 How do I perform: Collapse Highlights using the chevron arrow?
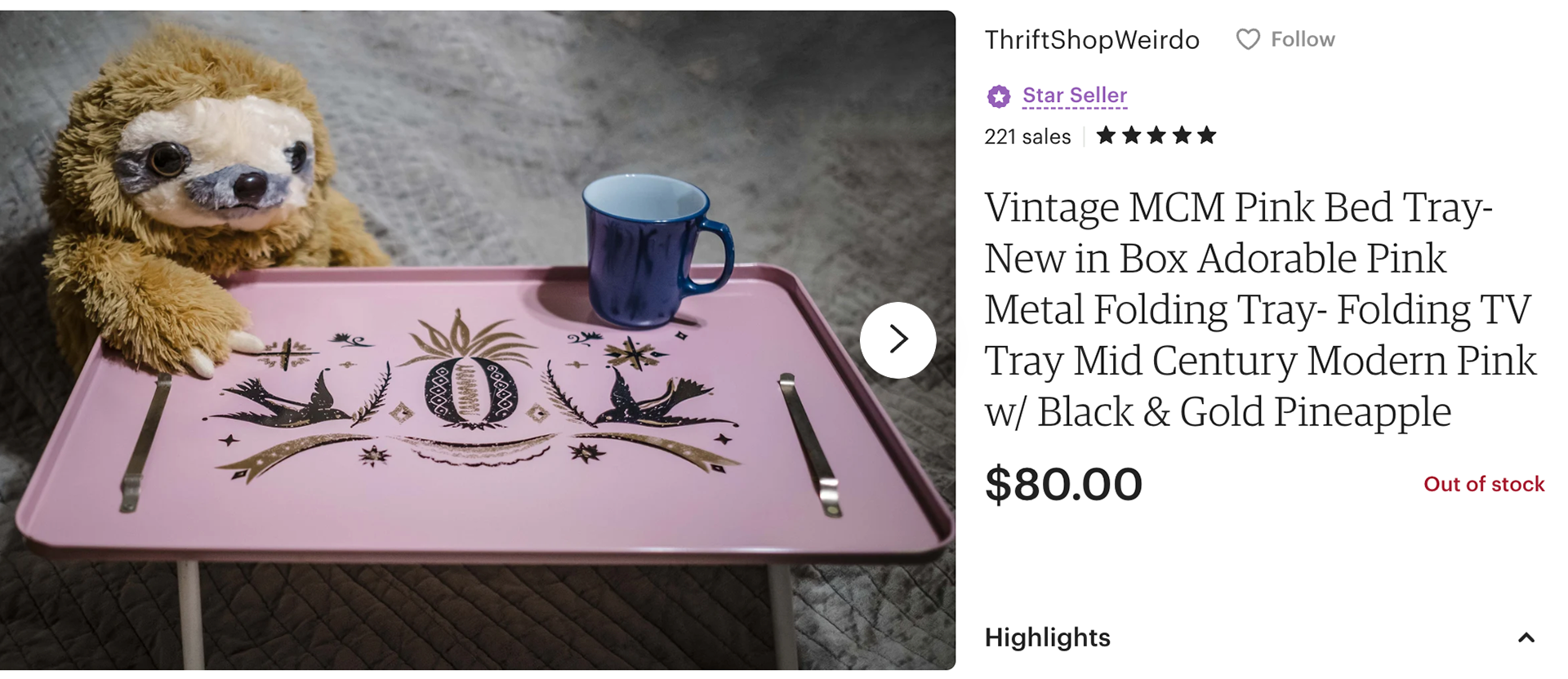(1526, 638)
